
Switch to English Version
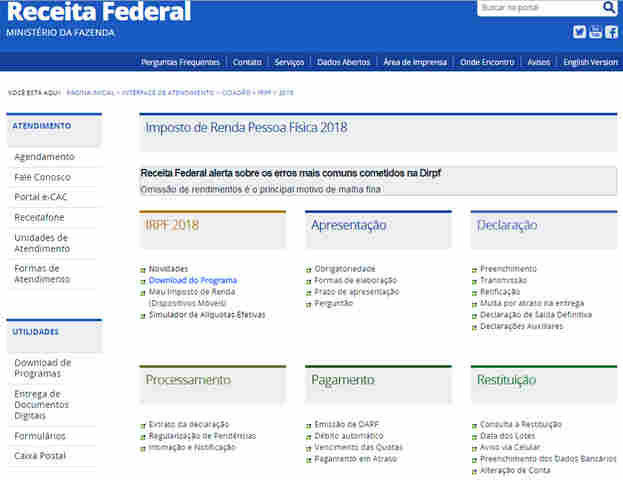(x=590, y=62)
